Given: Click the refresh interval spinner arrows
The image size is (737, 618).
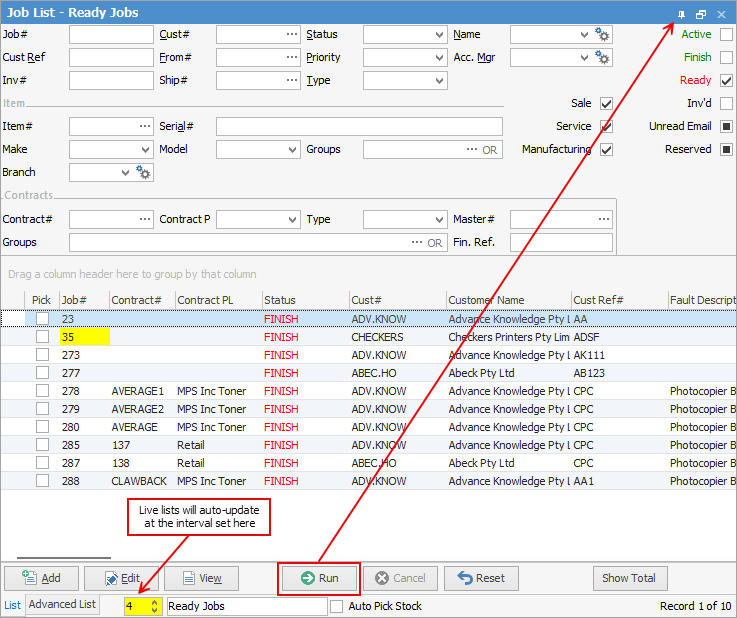Looking at the screenshot, I should [154, 606].
